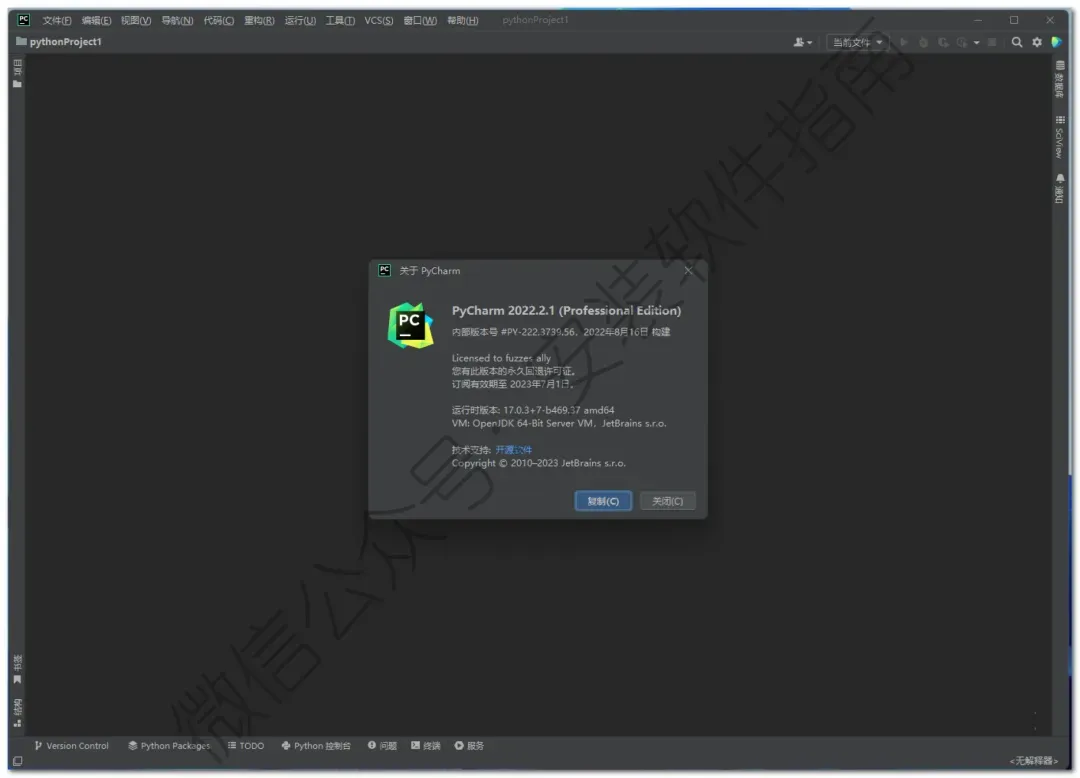Open the 视图(V) menu

(x=136, y=21)
